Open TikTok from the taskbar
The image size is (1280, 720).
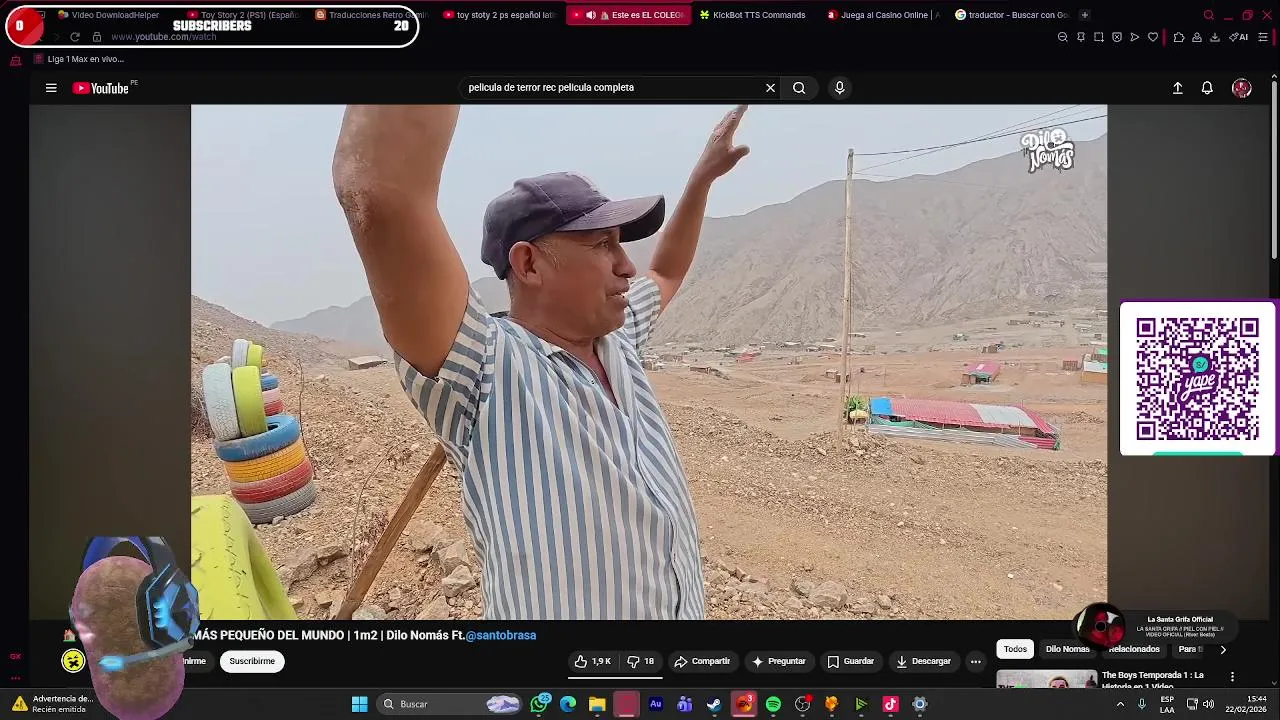tap(890, 704)
